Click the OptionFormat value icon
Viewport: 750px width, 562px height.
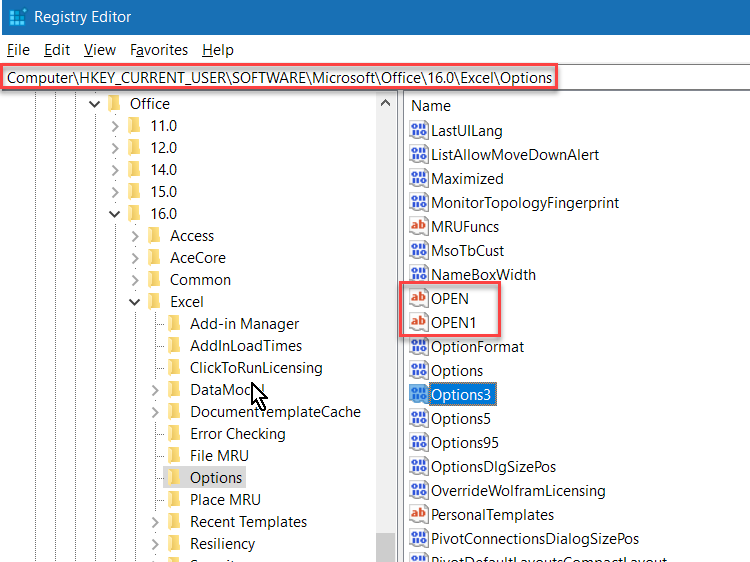tap(419, 346)
